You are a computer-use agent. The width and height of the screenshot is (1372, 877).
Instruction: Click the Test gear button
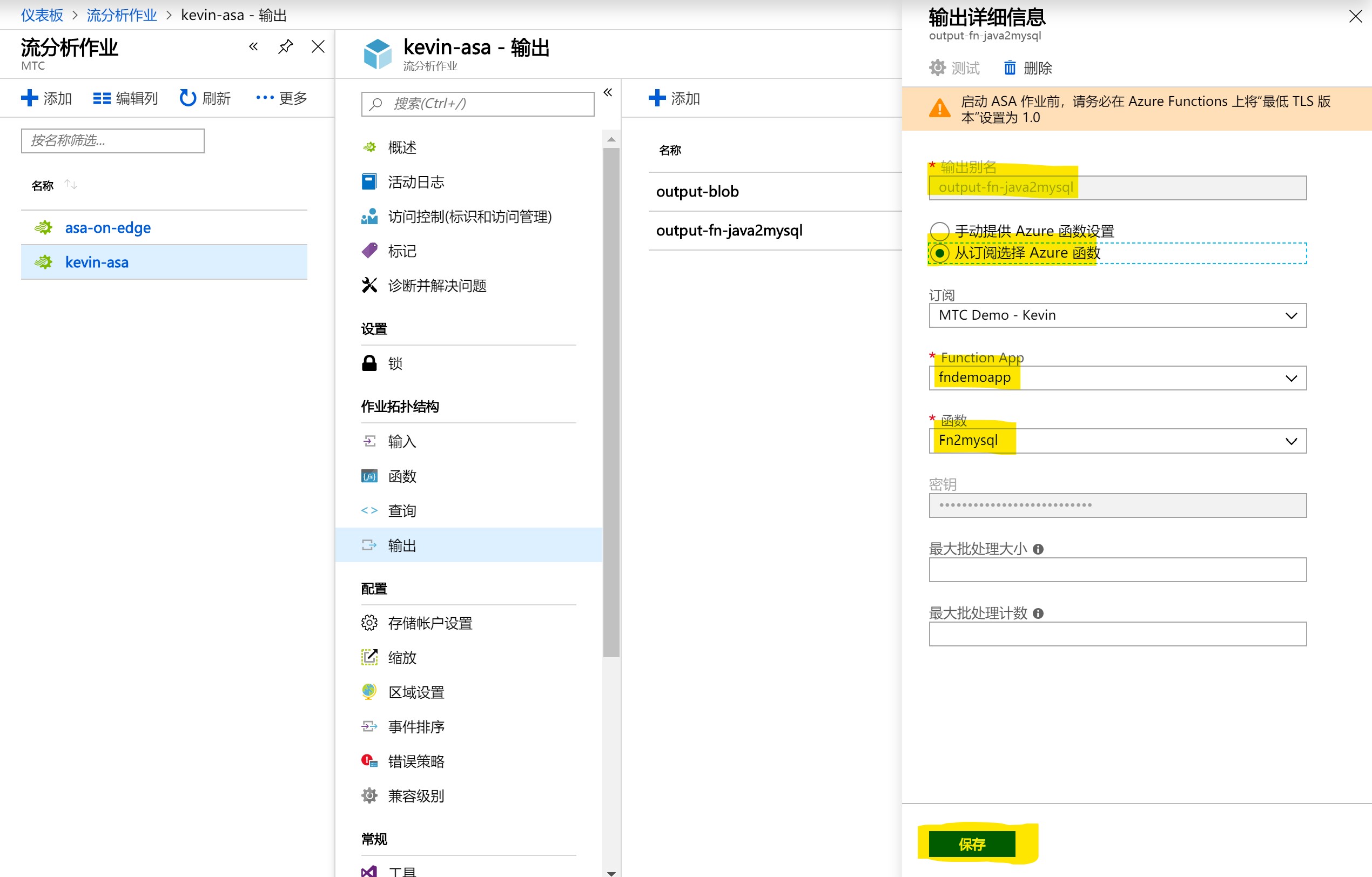click(x=954, y=69)
